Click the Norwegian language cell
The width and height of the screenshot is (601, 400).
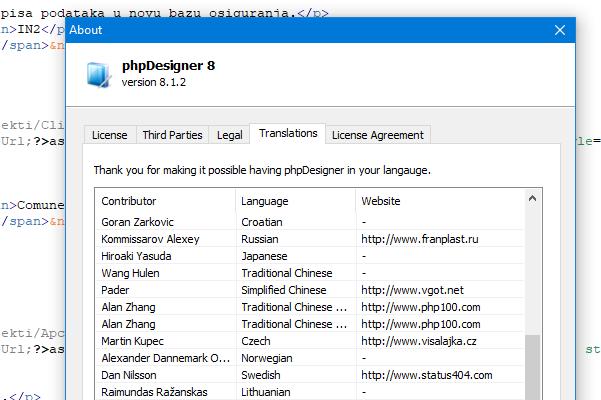(267, 358)
